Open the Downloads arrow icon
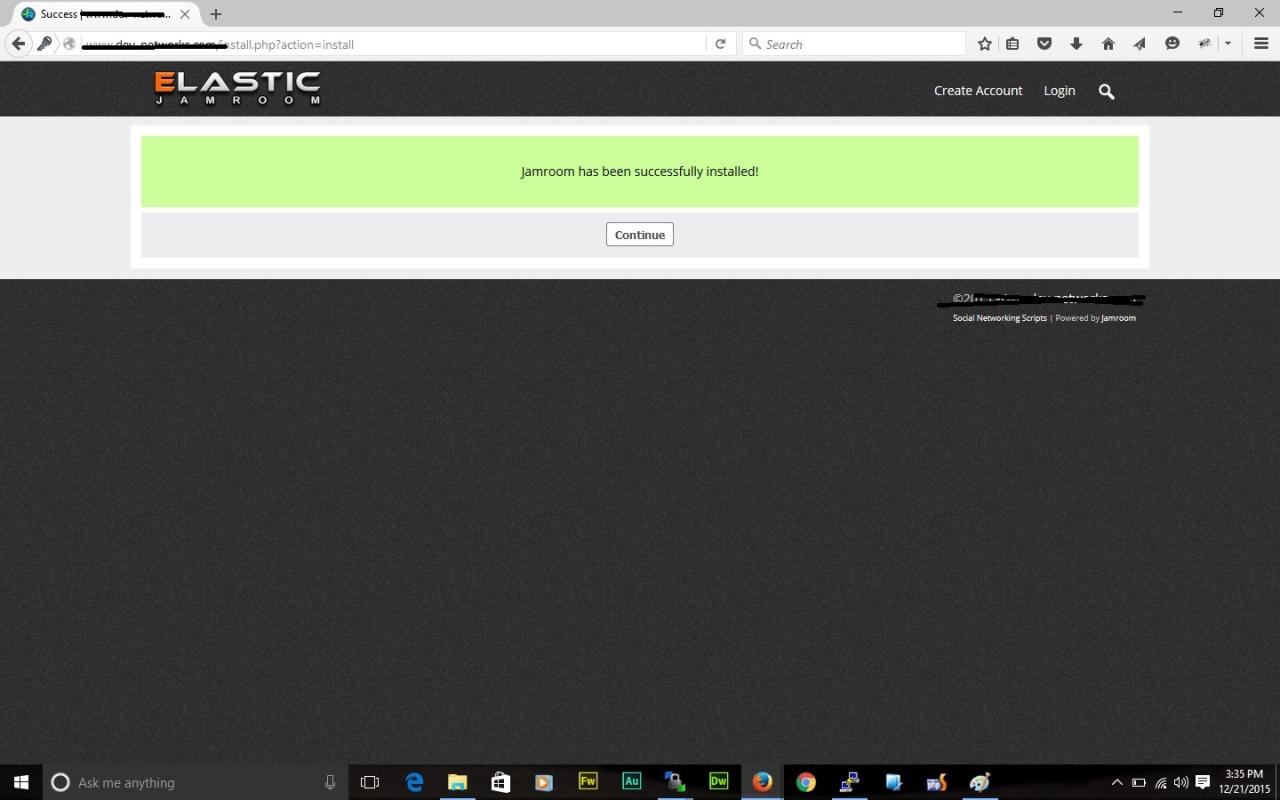Screen dimensions: 1280x800 1076,44
